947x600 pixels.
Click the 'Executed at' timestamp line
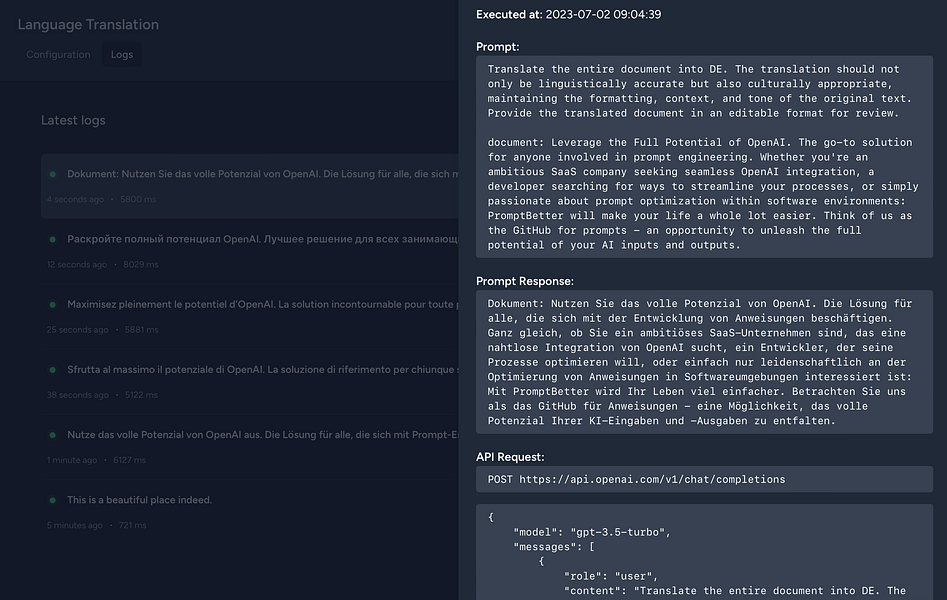coord(568,15)
